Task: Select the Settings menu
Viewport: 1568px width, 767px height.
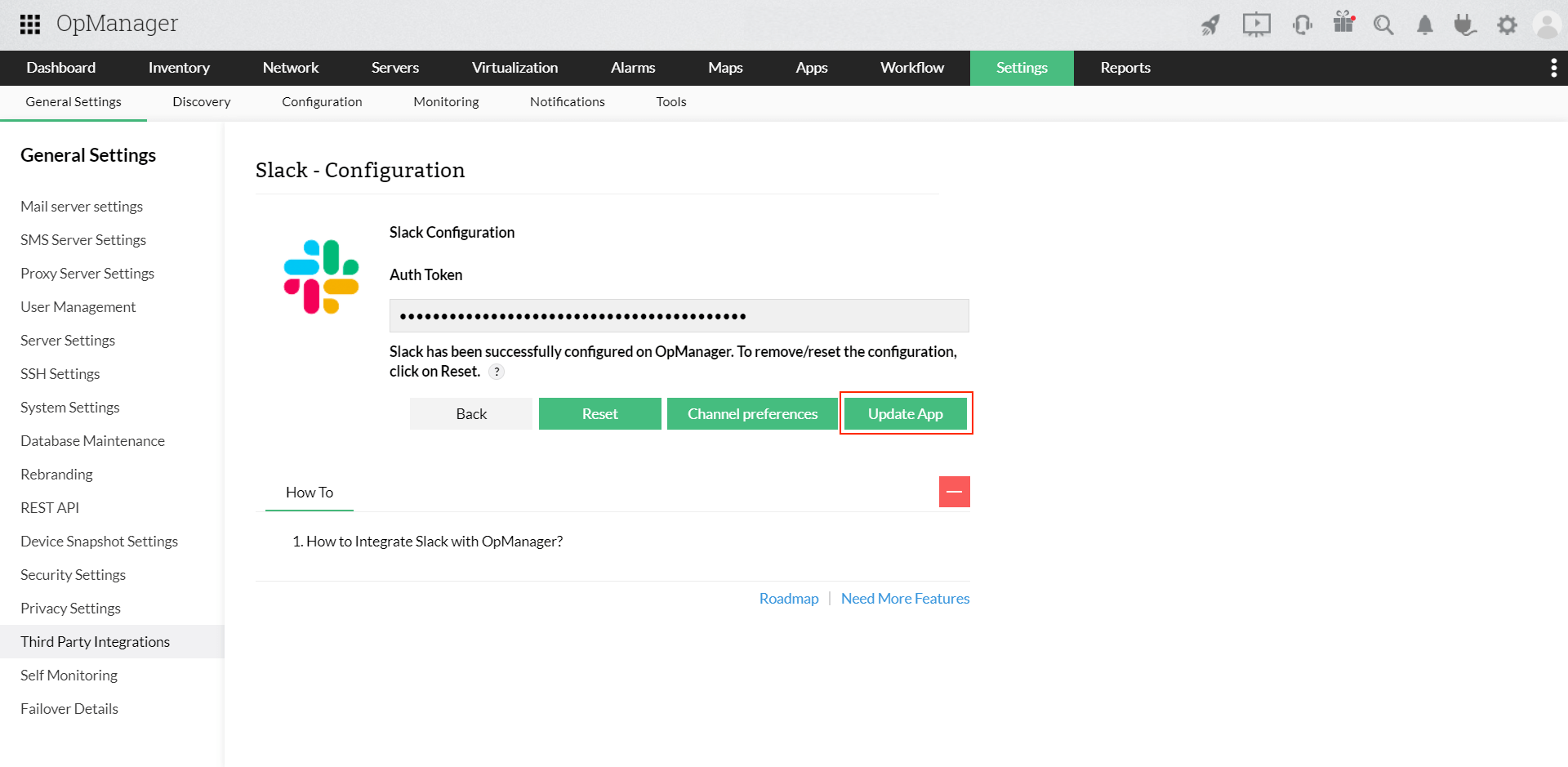Action: click(1022, 68)
